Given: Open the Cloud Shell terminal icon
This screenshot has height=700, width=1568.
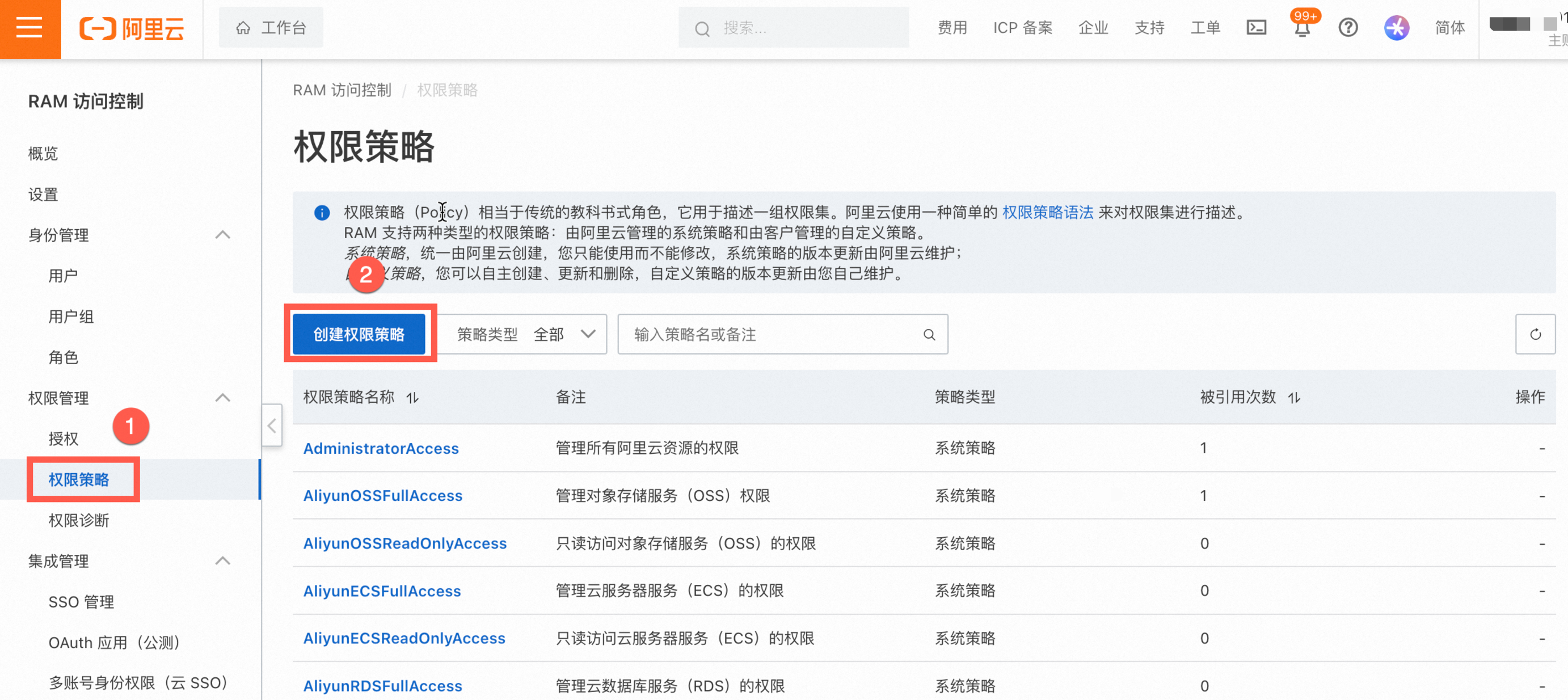Looking at the screenshot, I should click(x=1257, y=28).
